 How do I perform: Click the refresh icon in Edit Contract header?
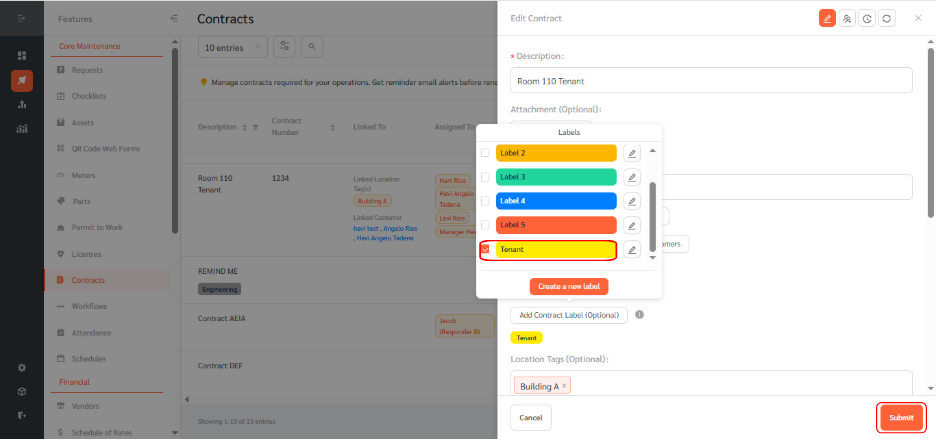click(887, 18)
